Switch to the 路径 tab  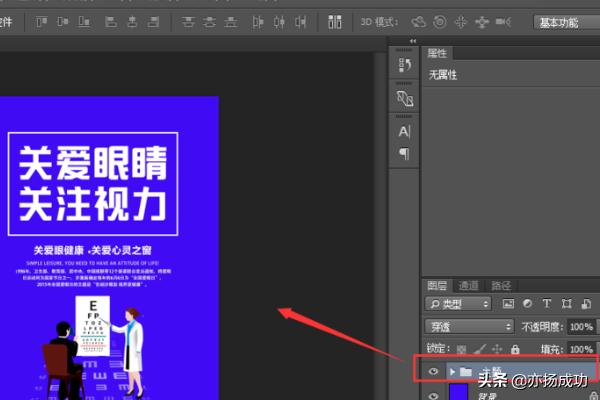501,285
